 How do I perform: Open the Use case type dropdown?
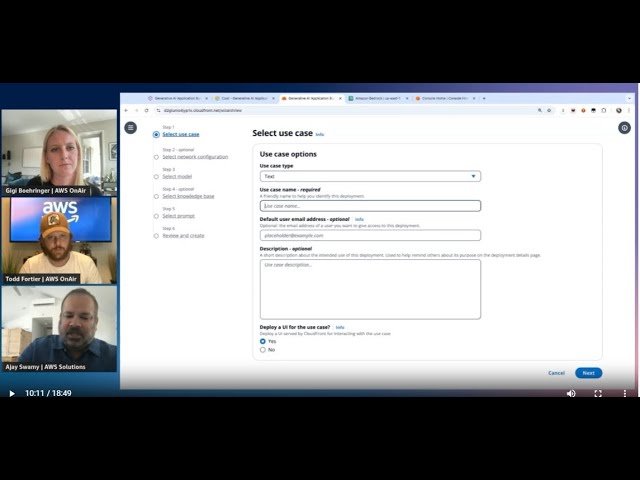370,176
